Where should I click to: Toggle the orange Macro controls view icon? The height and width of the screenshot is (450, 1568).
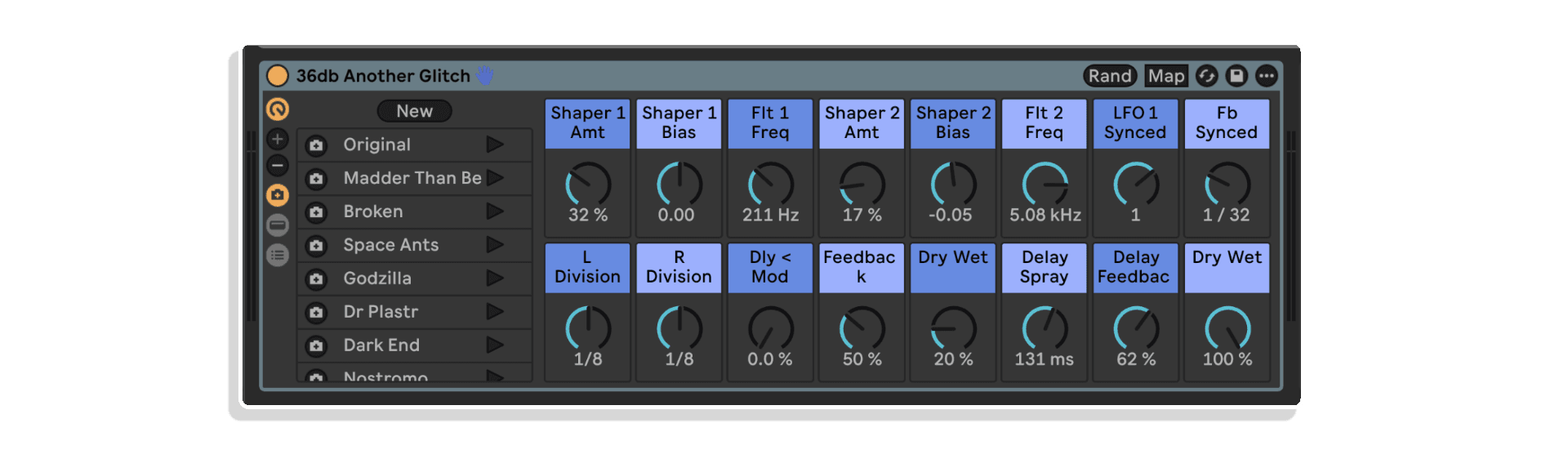(278, 109)
